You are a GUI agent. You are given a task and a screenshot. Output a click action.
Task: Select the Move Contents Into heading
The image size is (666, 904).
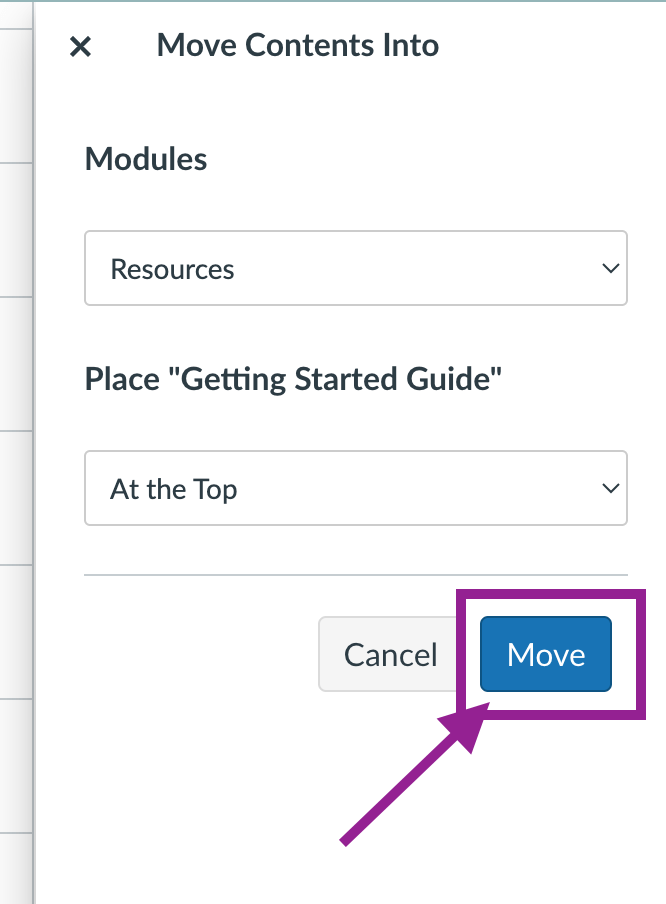(x=298, y=45)
